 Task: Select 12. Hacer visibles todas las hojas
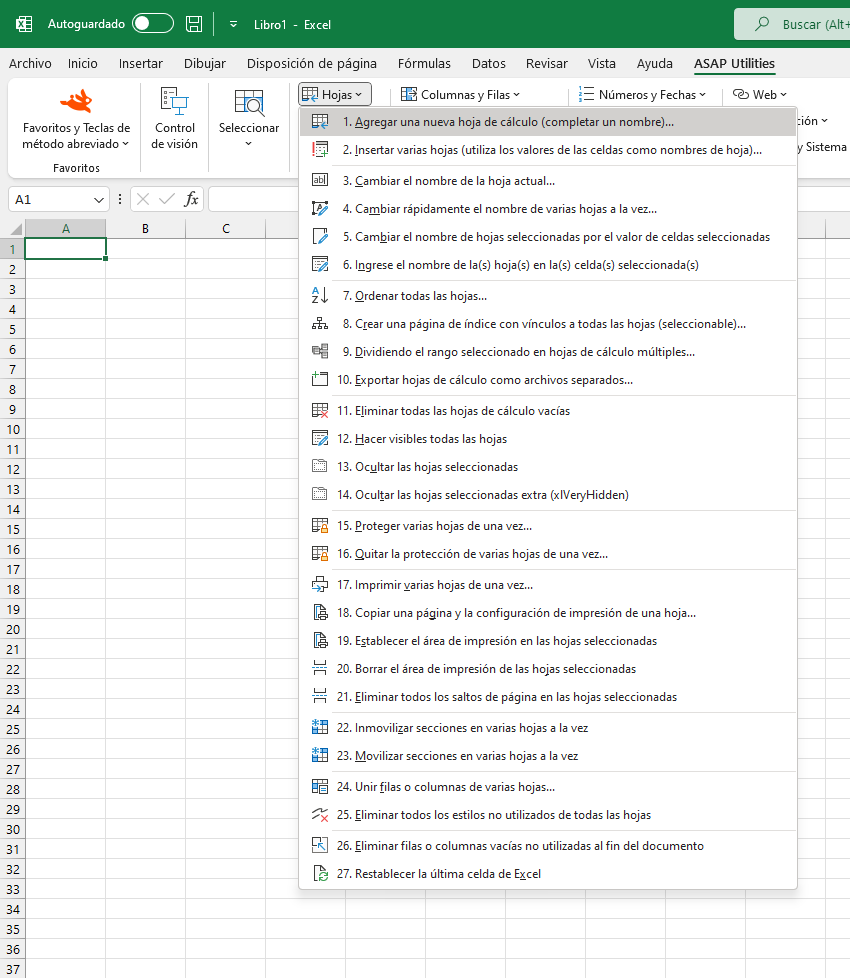(x=548, y=438)
